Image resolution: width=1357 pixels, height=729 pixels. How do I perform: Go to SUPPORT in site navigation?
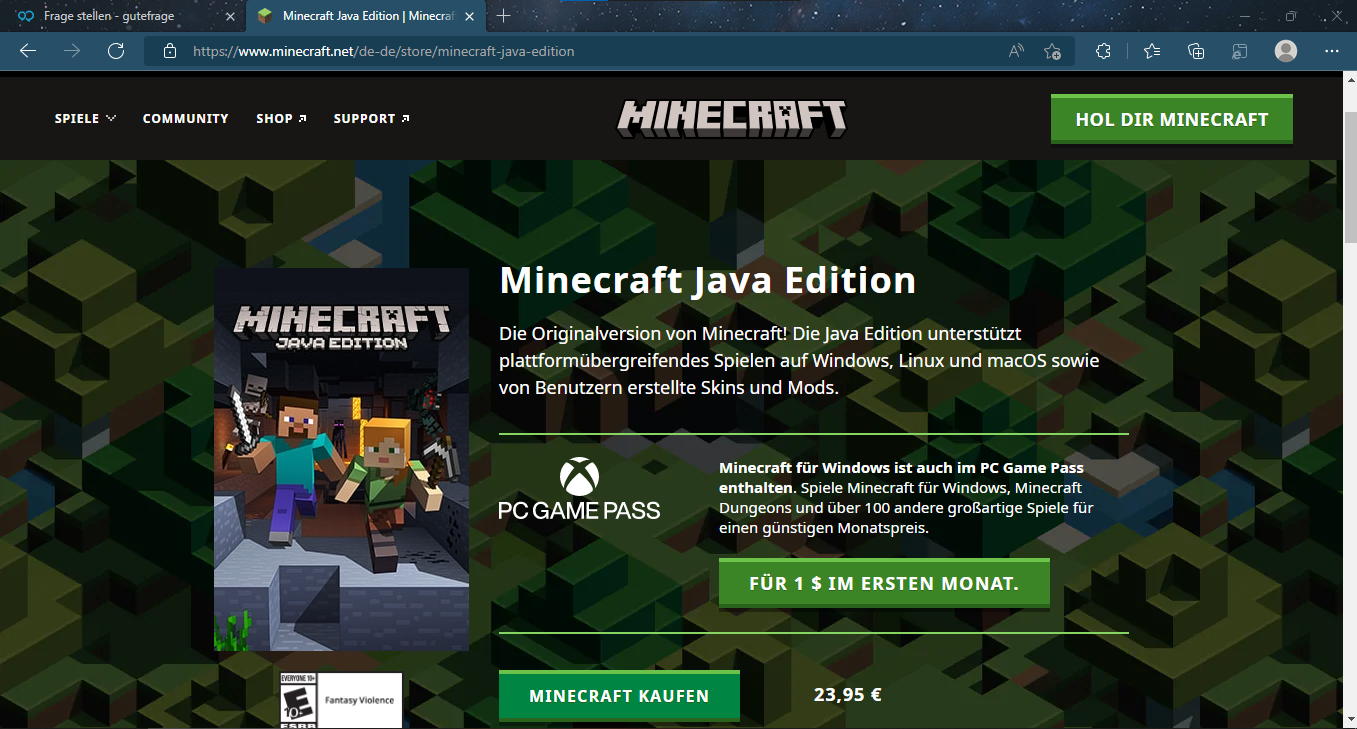371,118
